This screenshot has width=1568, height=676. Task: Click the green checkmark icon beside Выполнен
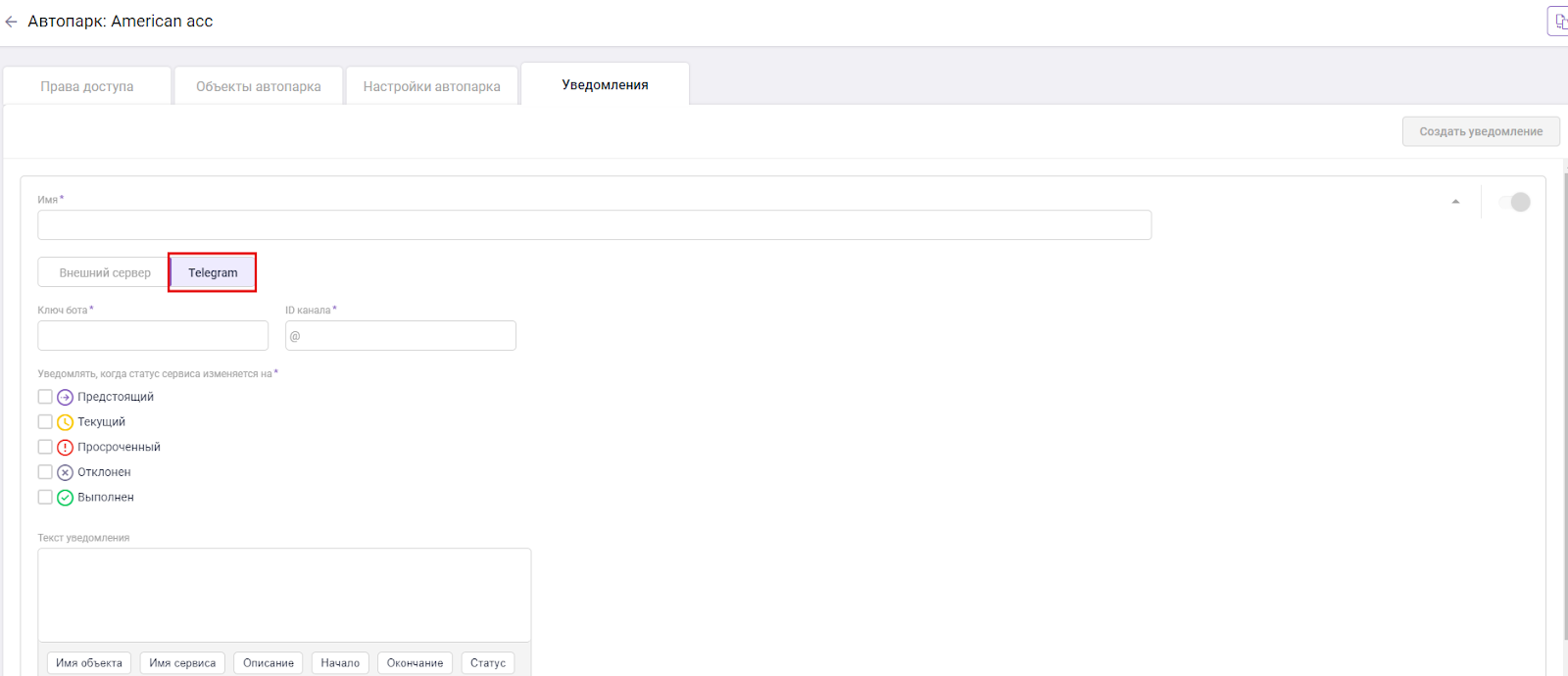tap(65, 498)
